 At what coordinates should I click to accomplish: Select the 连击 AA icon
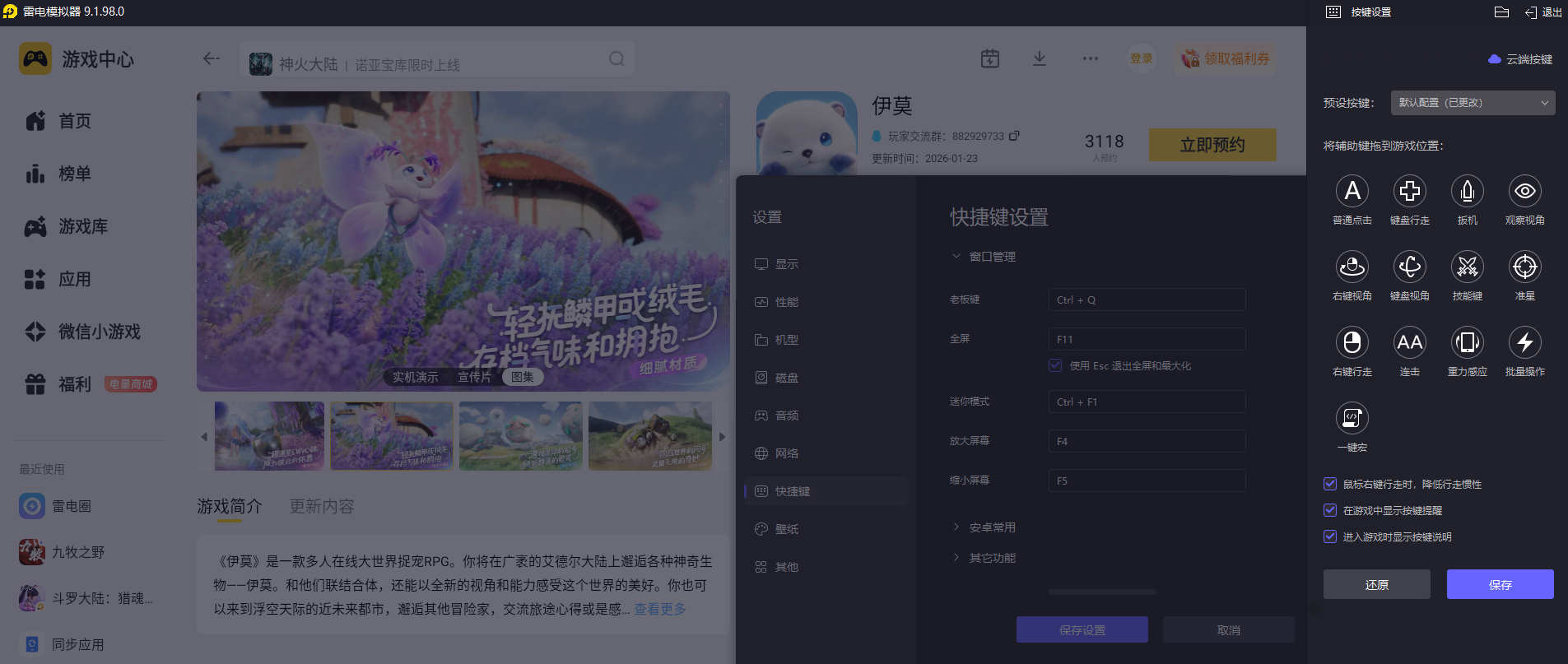click(1409, 342)
